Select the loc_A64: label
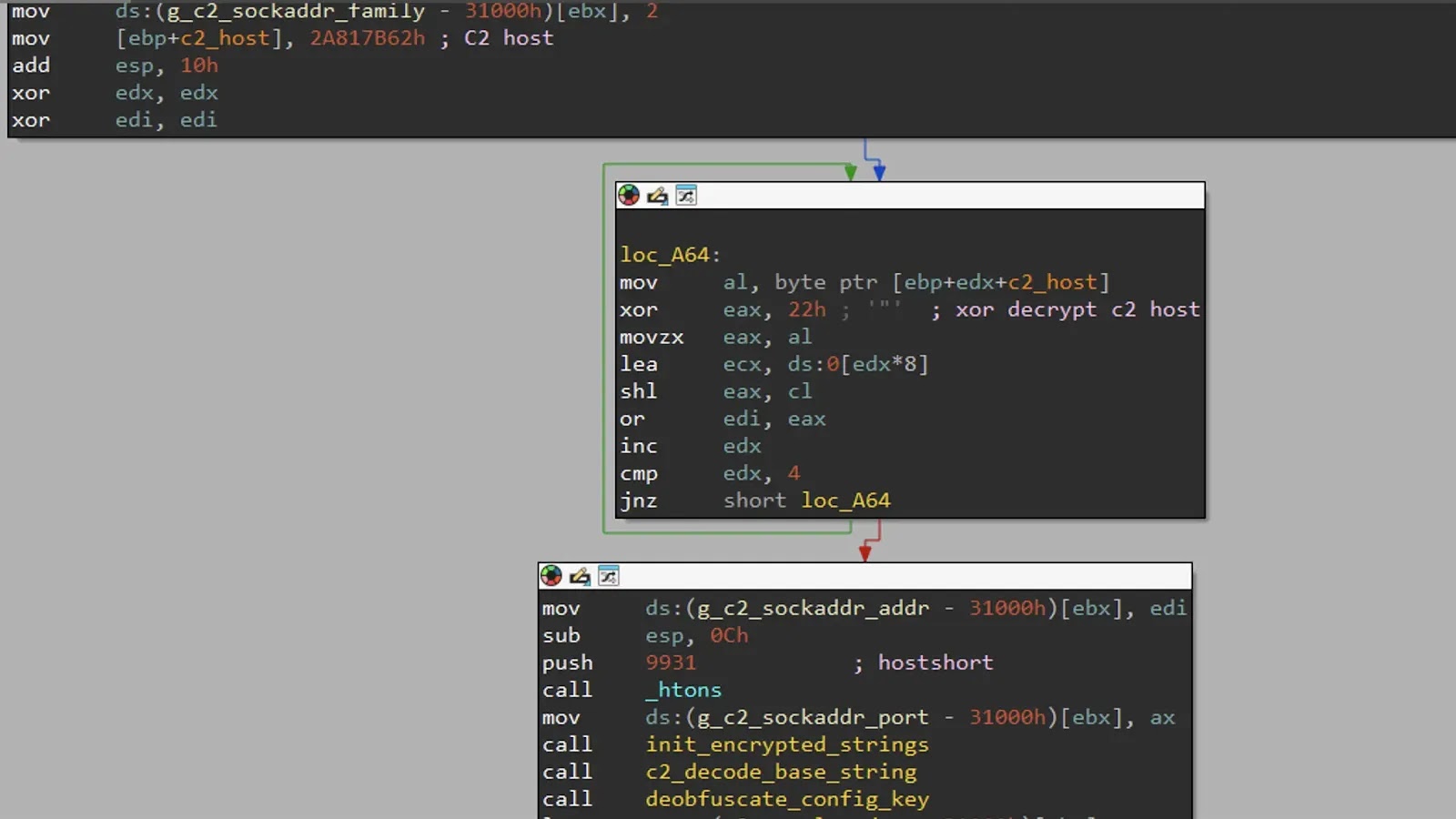The height and width of the screenshot is (819, 1456). (x=671, y=255)
